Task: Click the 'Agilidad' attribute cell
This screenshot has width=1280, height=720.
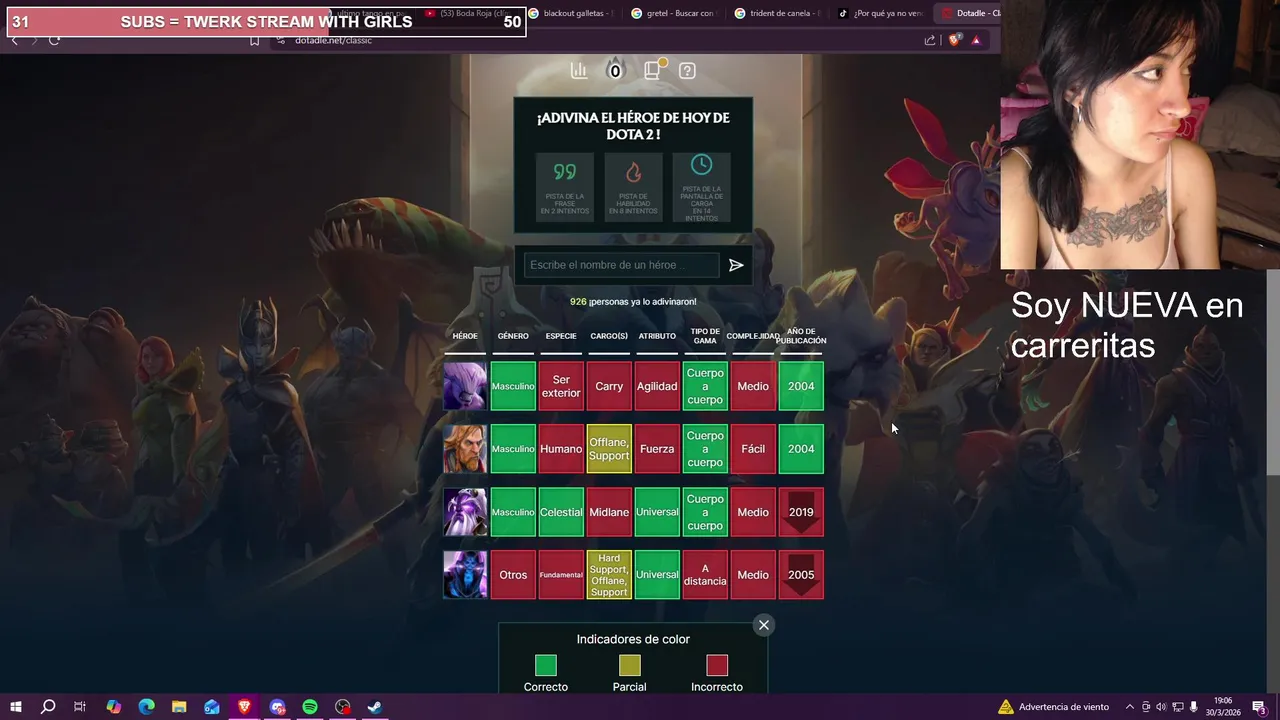Action: (x=657, y=386)
